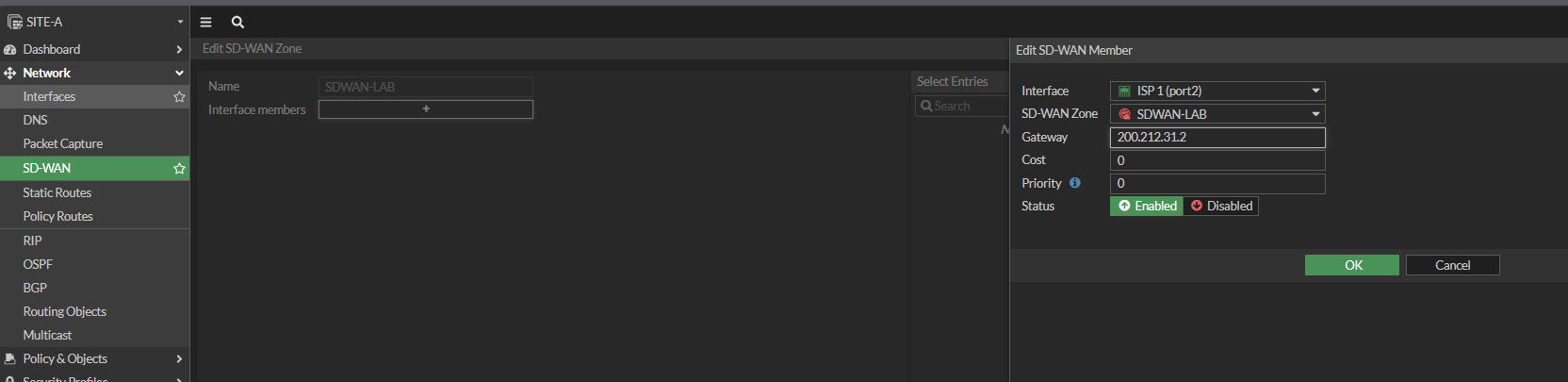Open Static Routes in the sidebar

(x=57, y=192)
